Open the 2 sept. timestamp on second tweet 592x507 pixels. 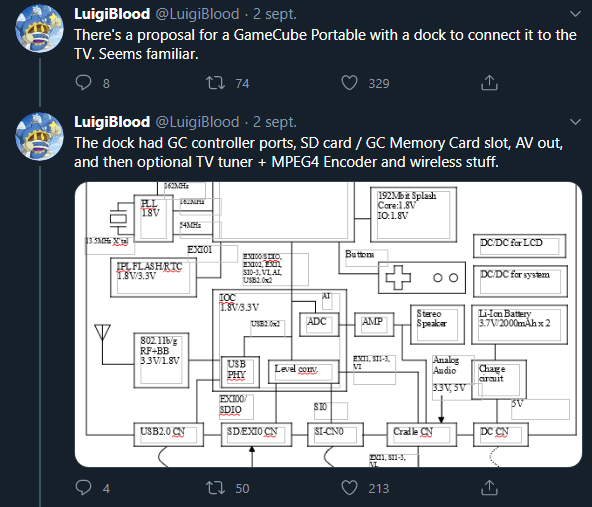click(x=275, y=122)
